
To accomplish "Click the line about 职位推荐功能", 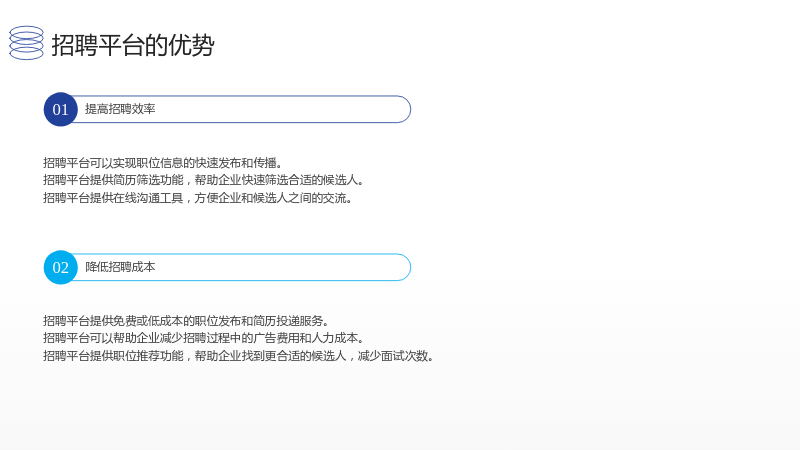I will click(239, 356).
